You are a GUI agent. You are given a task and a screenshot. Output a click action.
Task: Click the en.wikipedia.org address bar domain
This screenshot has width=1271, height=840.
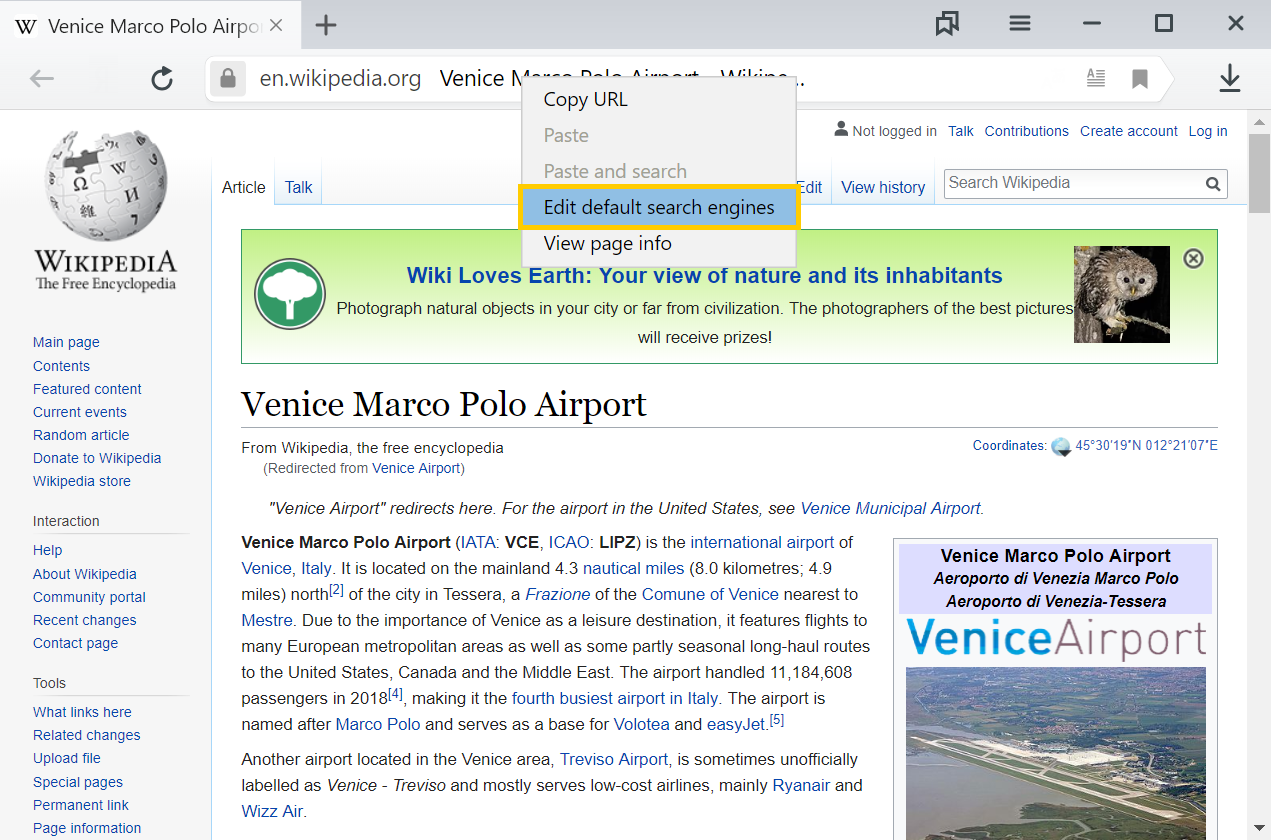[340, 78]
